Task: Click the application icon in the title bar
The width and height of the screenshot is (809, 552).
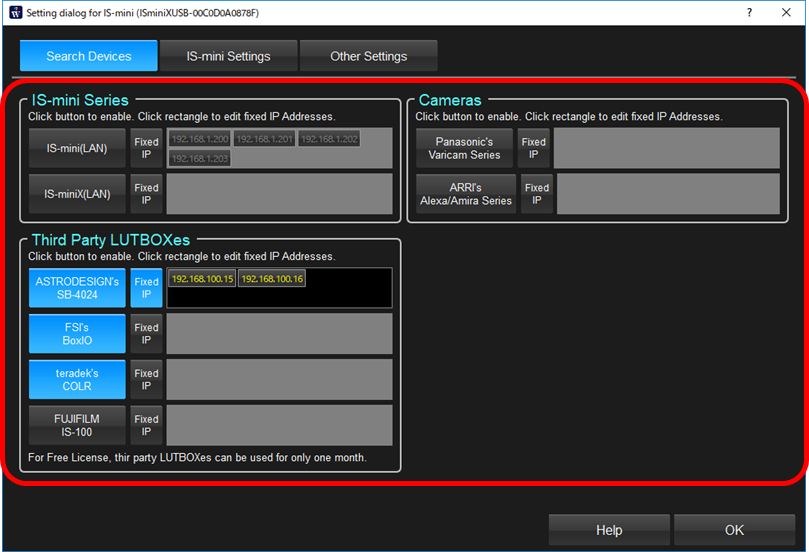Action: tap(16, 12)
